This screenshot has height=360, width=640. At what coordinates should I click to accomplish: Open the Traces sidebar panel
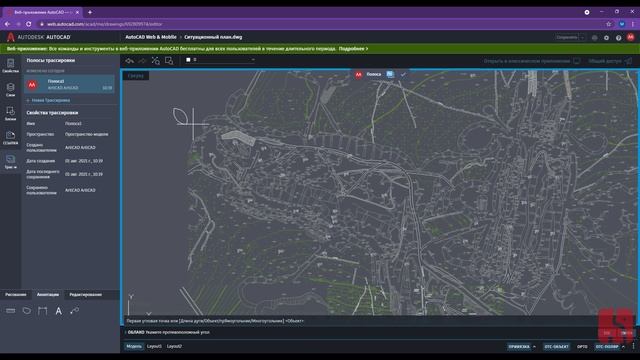pyautogui.click(x=11, y=162)
